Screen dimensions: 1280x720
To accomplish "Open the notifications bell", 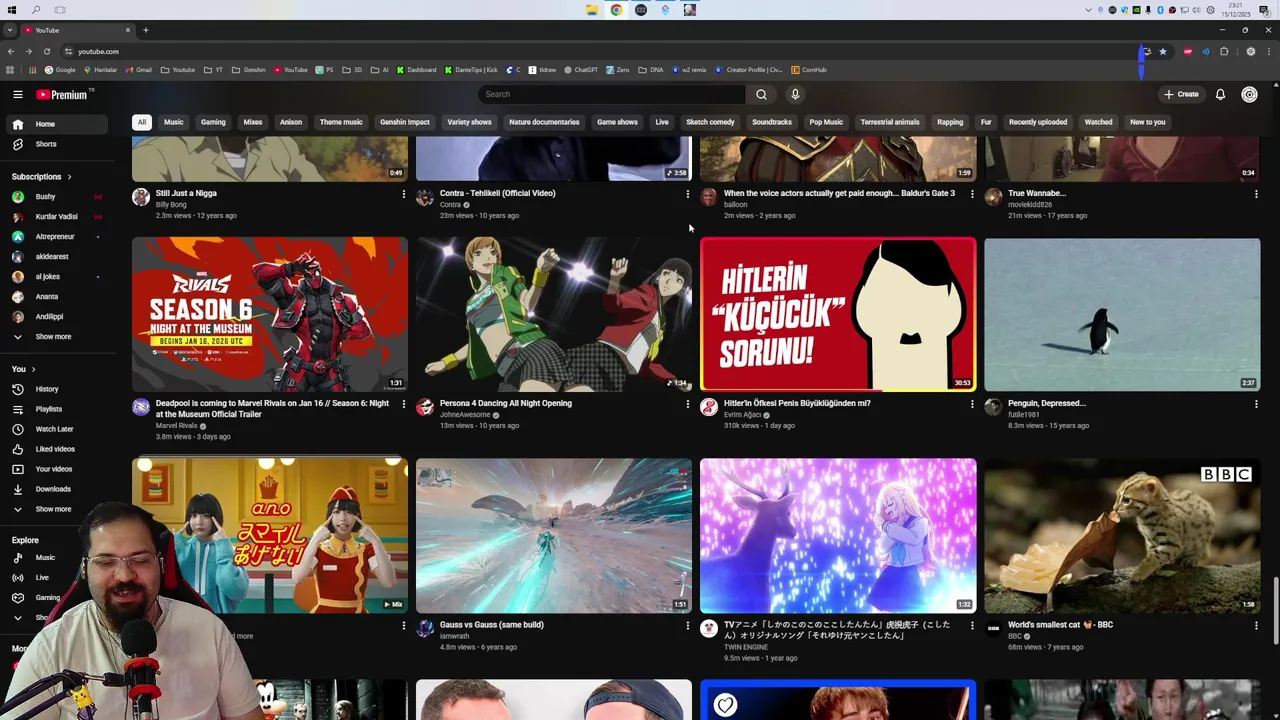I will coord(1220,94).
